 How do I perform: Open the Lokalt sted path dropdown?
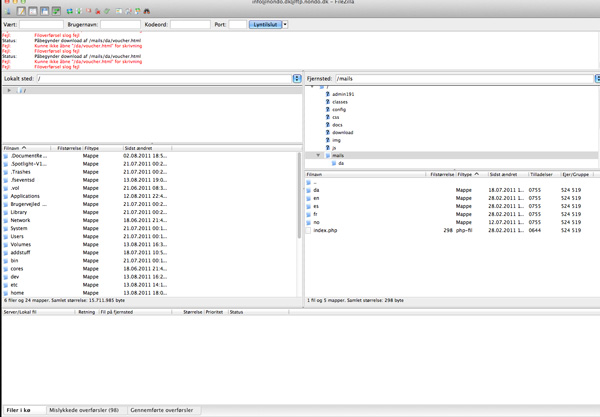297,78
